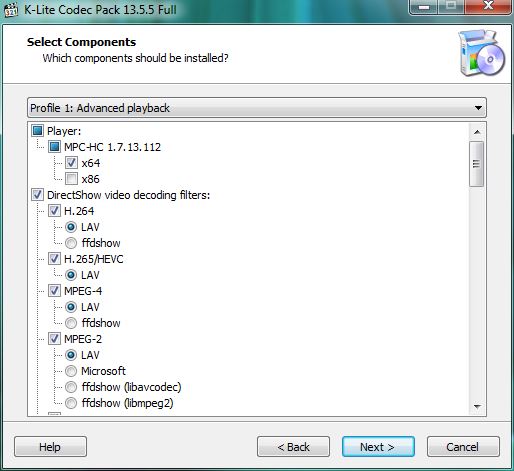The height and width of the screenshot is (471, 514).
Task: Close the K-Lite Codec Pack window
Action: (488, 6)
